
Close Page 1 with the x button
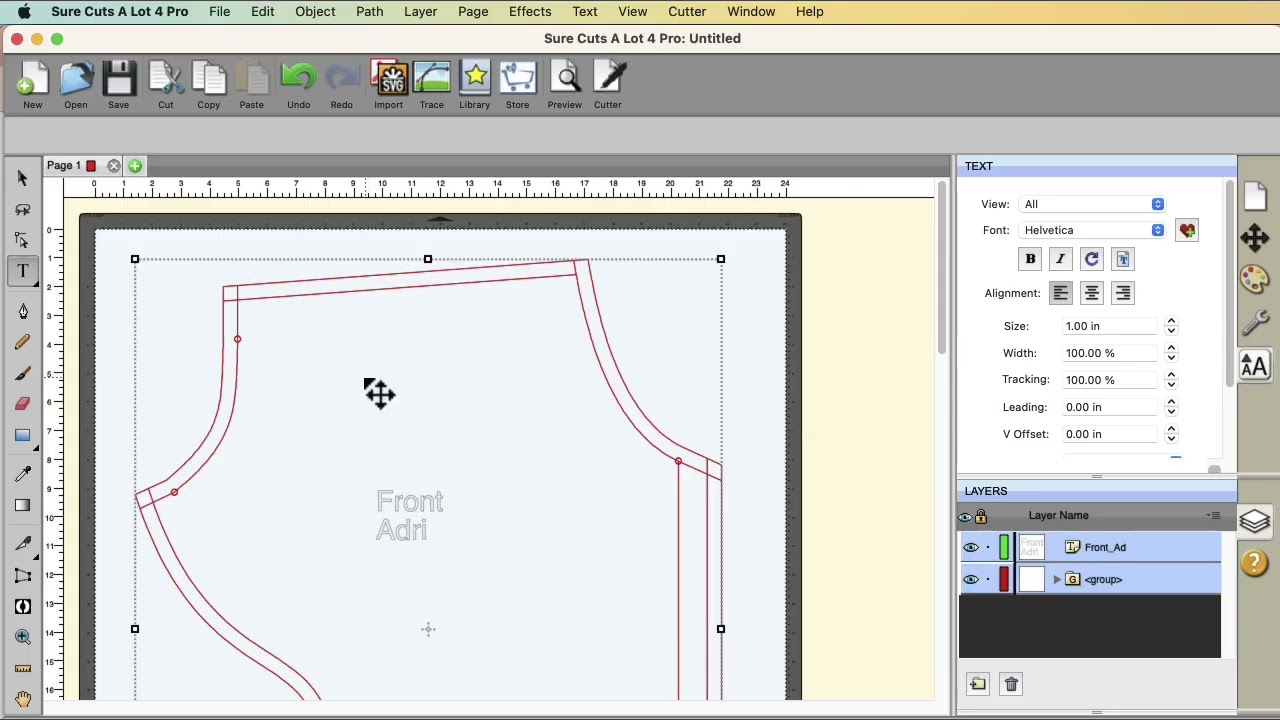pos(114,166)
